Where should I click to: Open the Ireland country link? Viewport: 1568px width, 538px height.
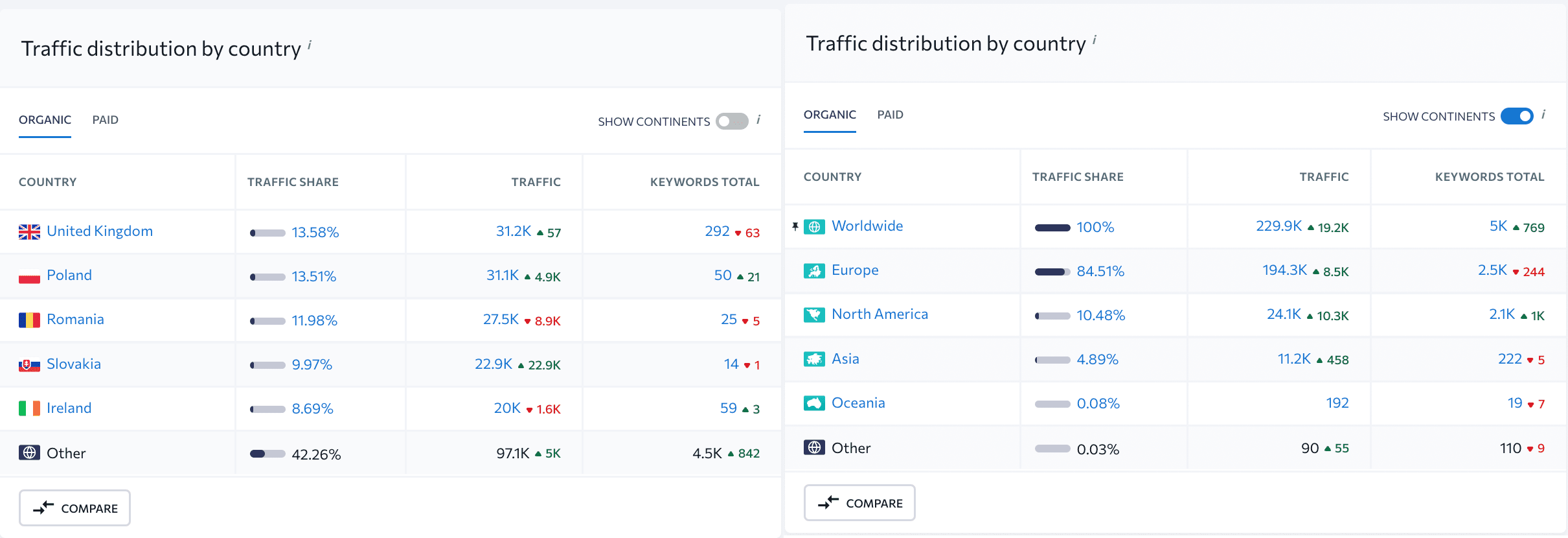click(69, 408)
